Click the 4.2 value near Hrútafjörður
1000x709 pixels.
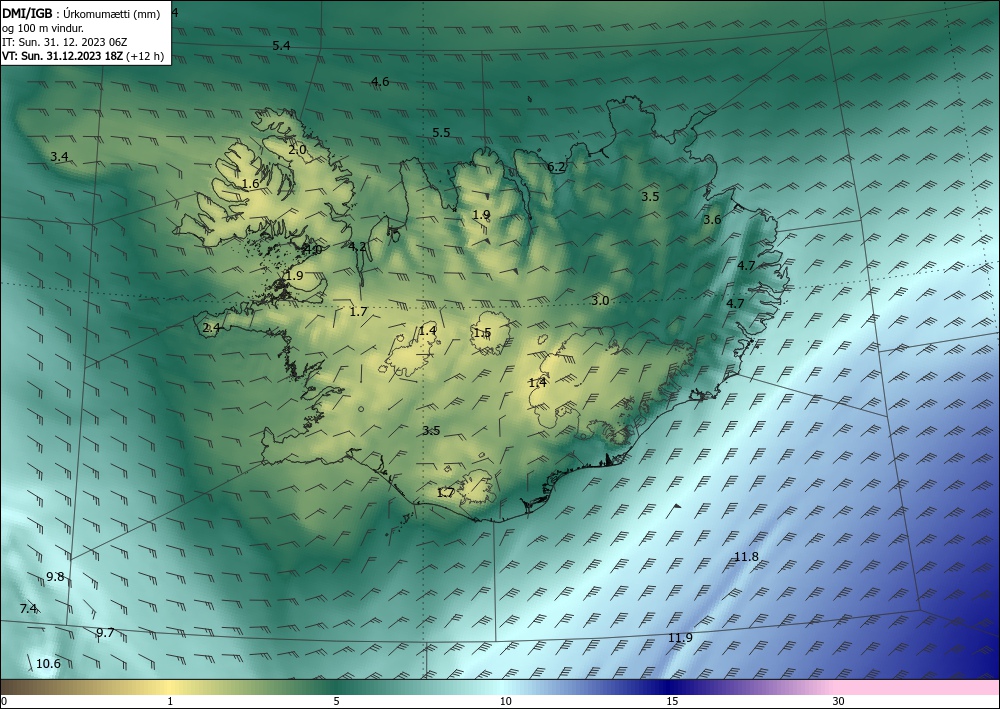coord(358,246)
